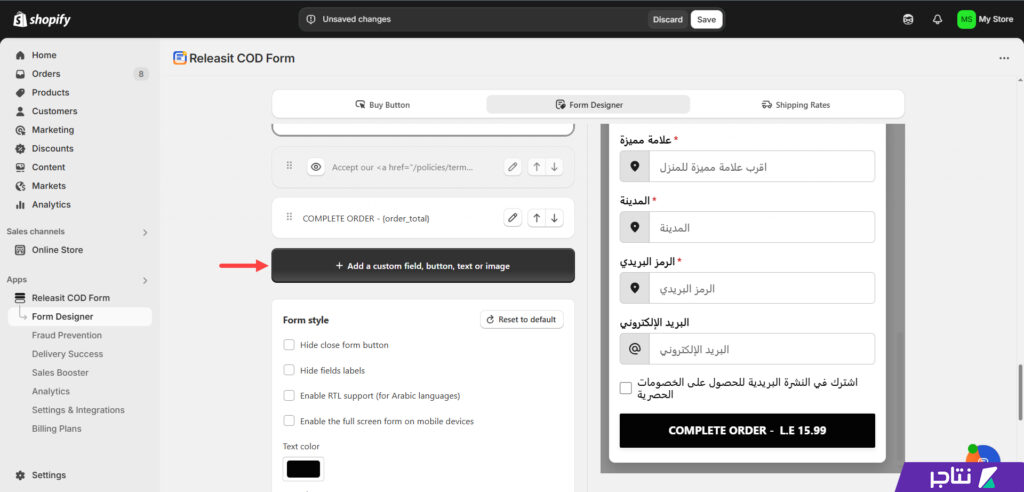Click COMPLETE ORDER button in preview
Screen dimensions: 1024x492
[747, 431]
